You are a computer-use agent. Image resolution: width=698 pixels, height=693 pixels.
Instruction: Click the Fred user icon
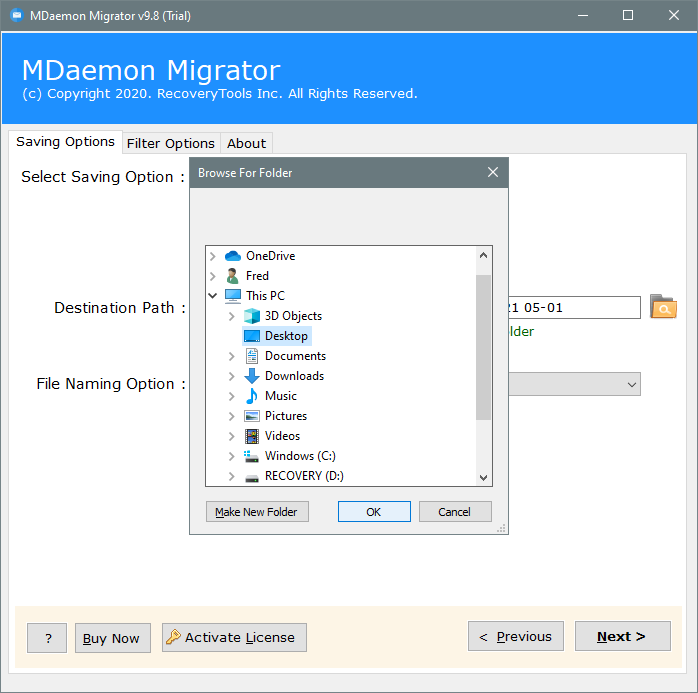[x=232, y=276]
